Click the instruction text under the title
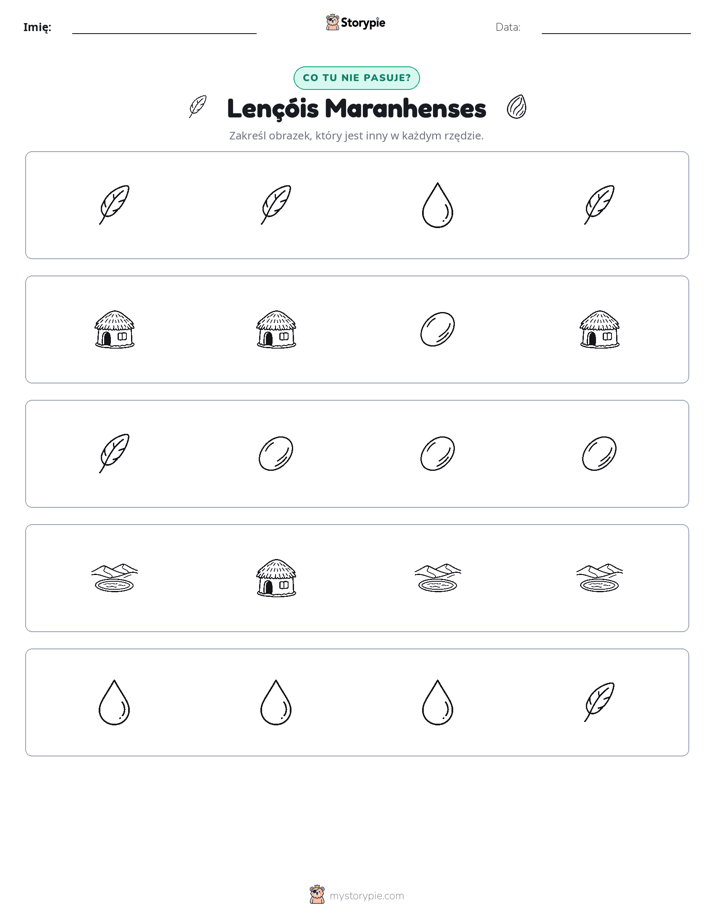 click(x=356, y=136)
